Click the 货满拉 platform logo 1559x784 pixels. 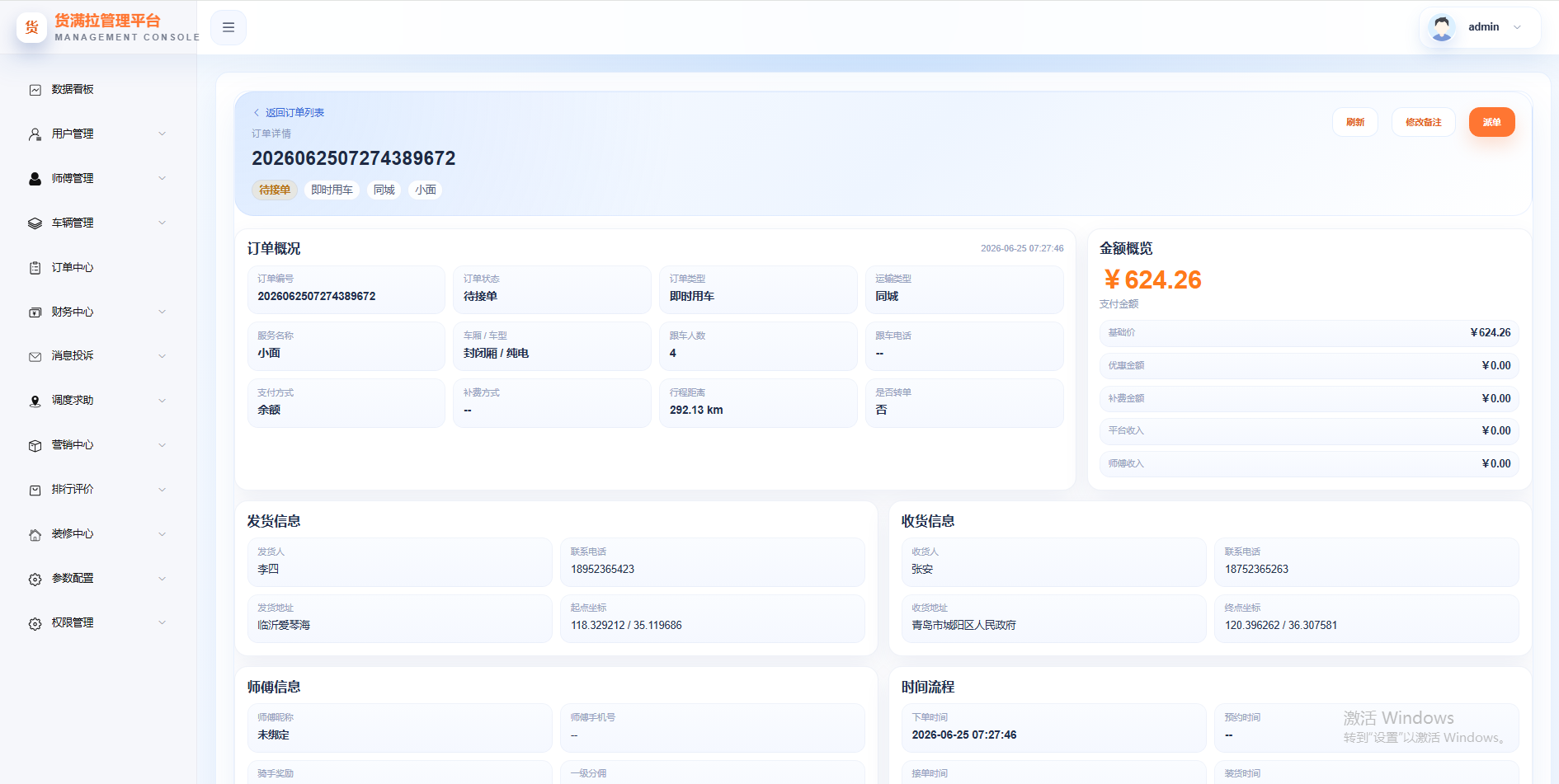click(32, 27)
